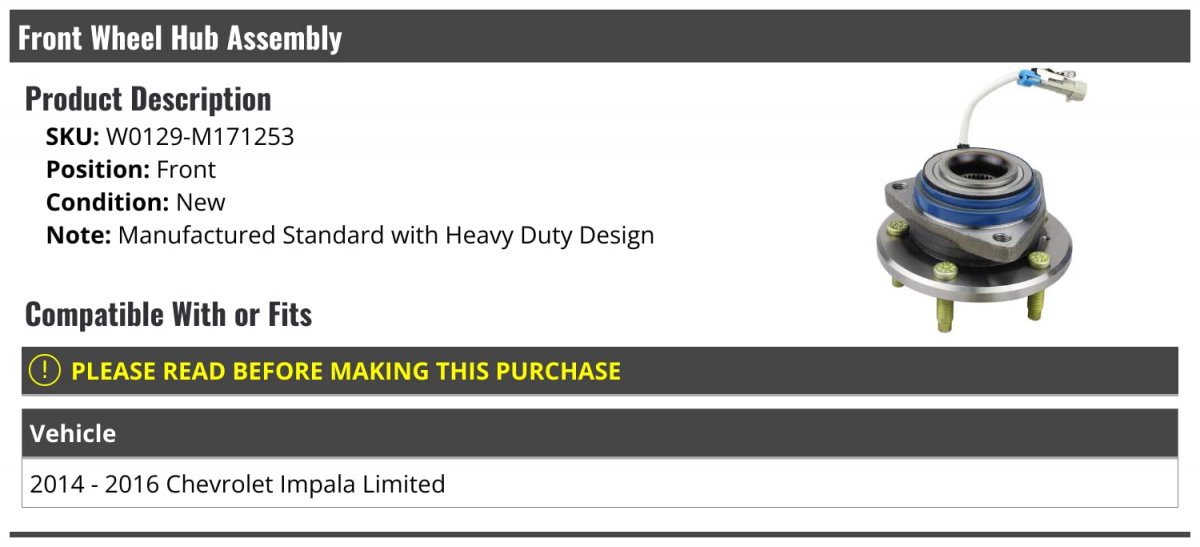Click the Note label text
This screenshot has height=547, width=1200.
tap(79, 236)
